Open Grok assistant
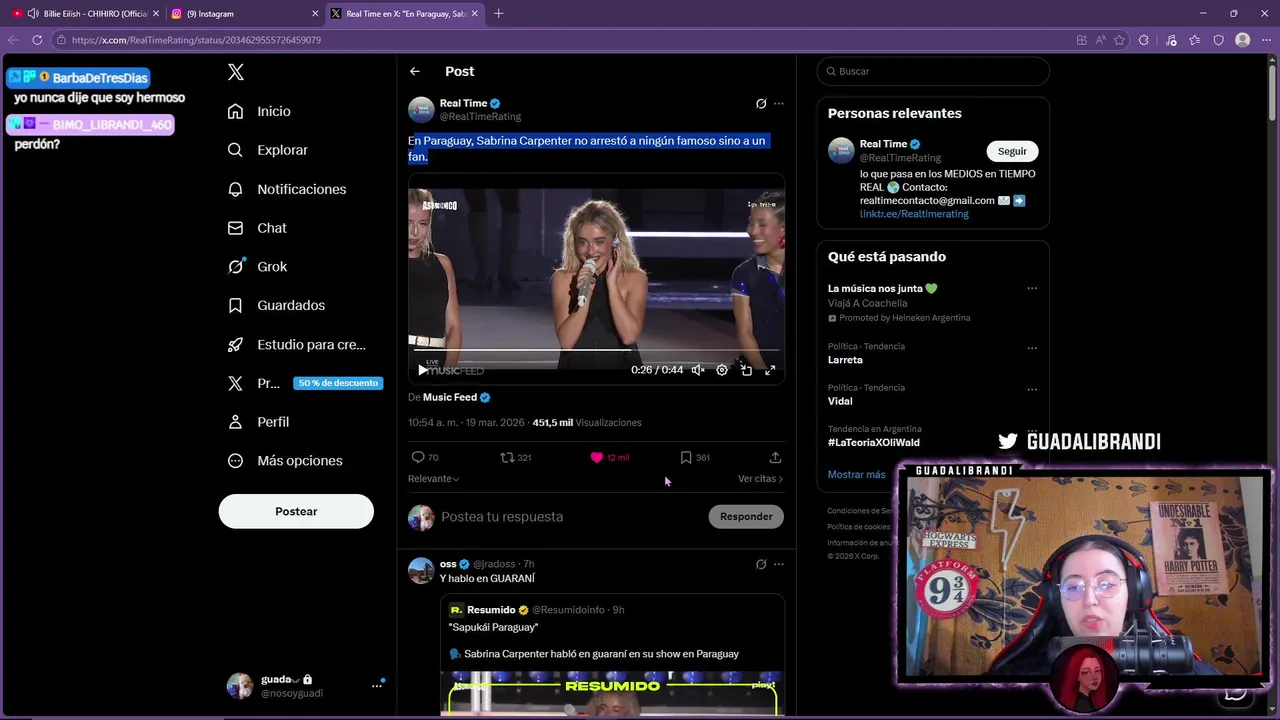Image resolution: width=1280 pixels, height=720 pixels. 258,266
